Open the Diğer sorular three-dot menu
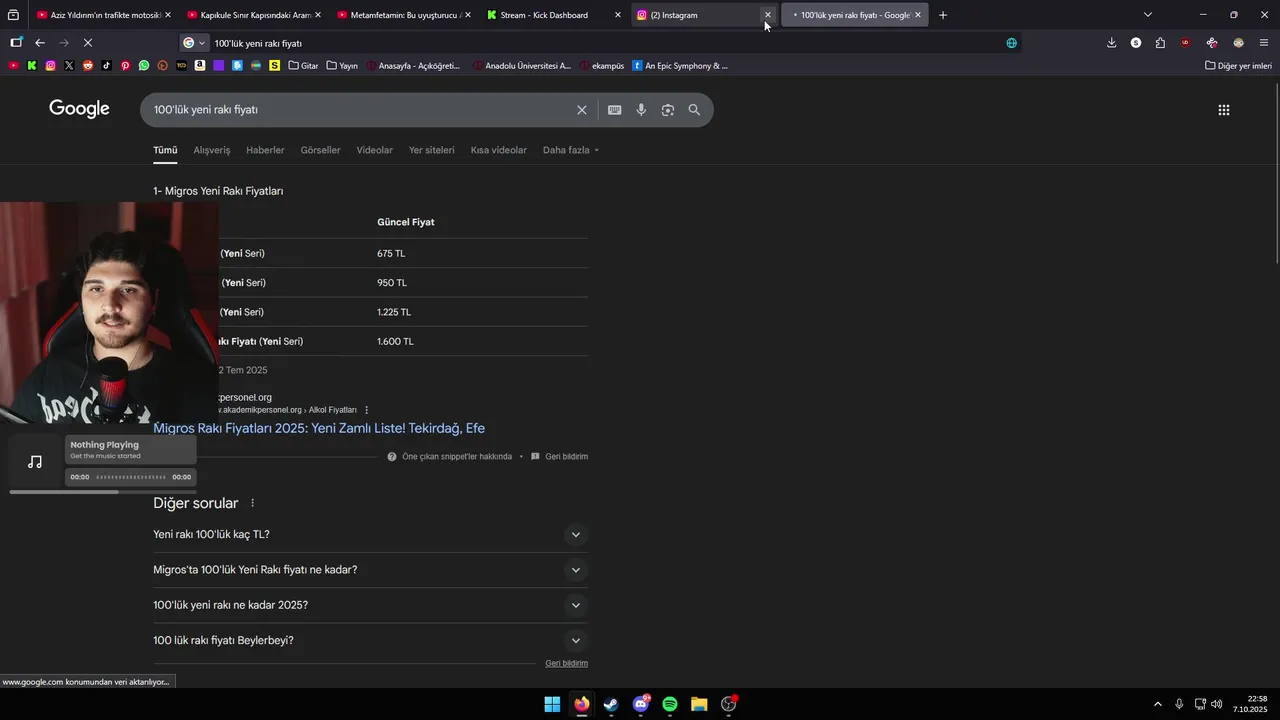Image resolution: width=1280 pixels, height=720 pixels. click(x=252, y=503)
